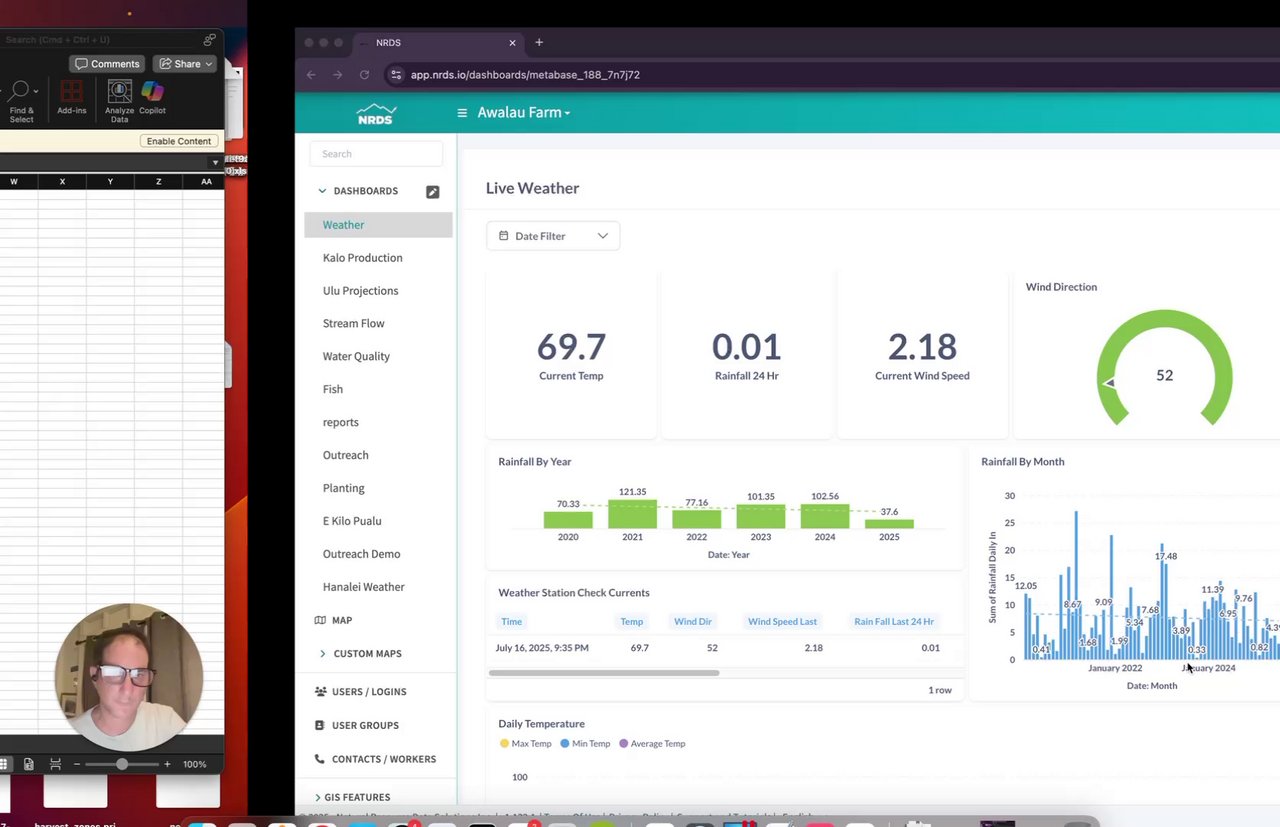Viewport: 1280px width, 827px height.
Task: Expand the Awalau Farm selector
Action: coord(524,113)
